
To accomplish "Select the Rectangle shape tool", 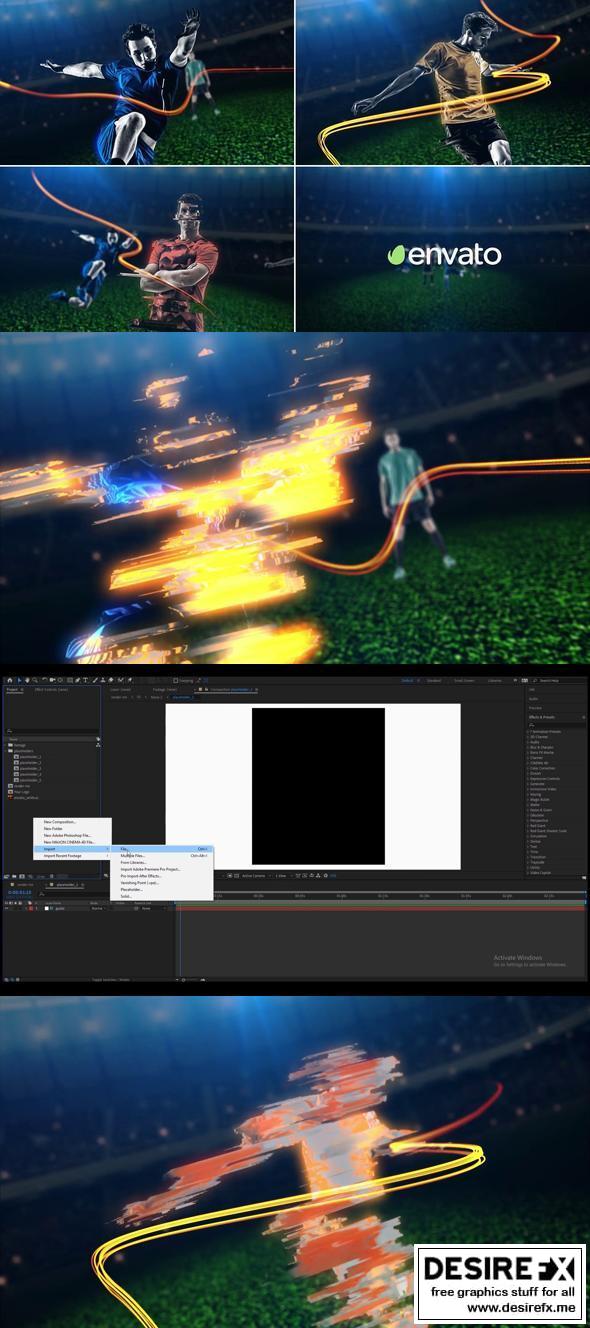I will pos(70,680).
